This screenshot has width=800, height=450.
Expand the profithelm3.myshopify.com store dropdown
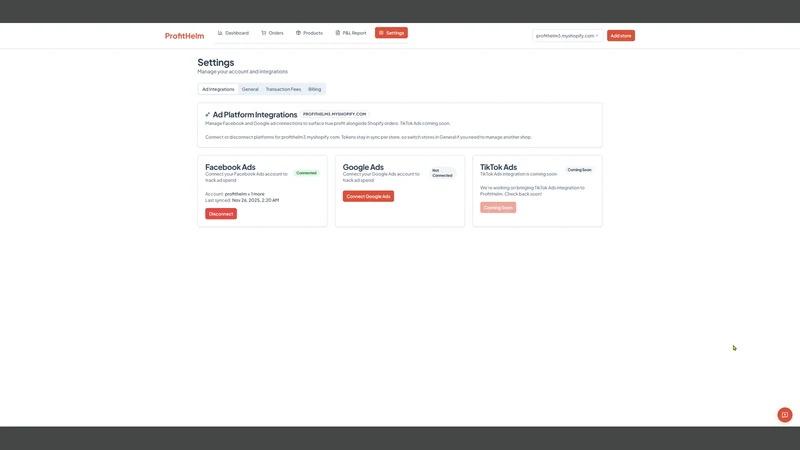pyautogui.click(x=567, y=36)
